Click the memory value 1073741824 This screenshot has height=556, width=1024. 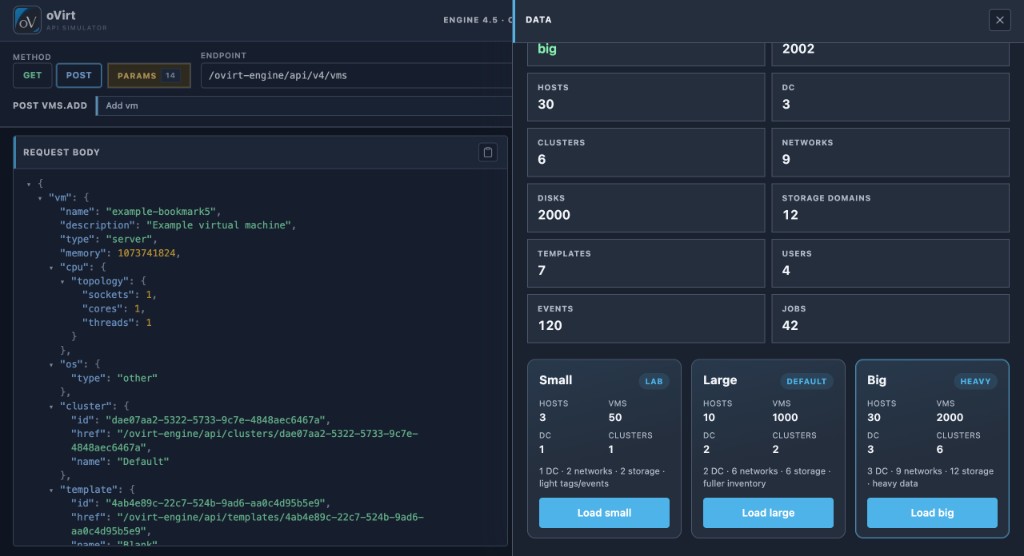(x=146, y=253)
